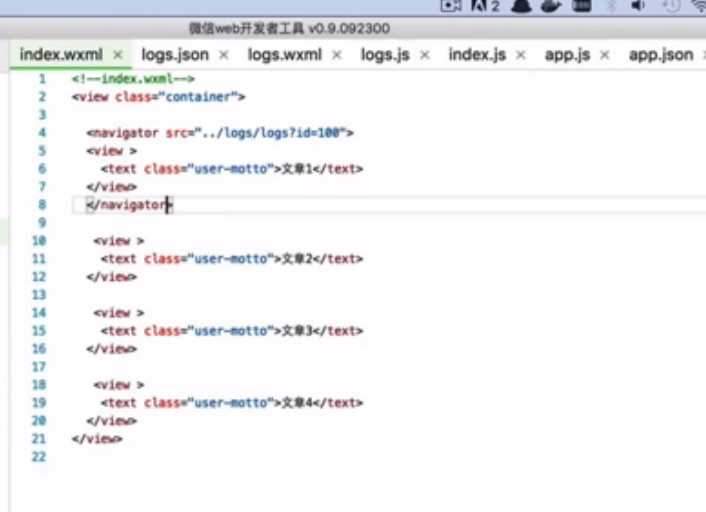
Task: Click the window title 微信web开发者工具
Action: [x=290, y=28]
